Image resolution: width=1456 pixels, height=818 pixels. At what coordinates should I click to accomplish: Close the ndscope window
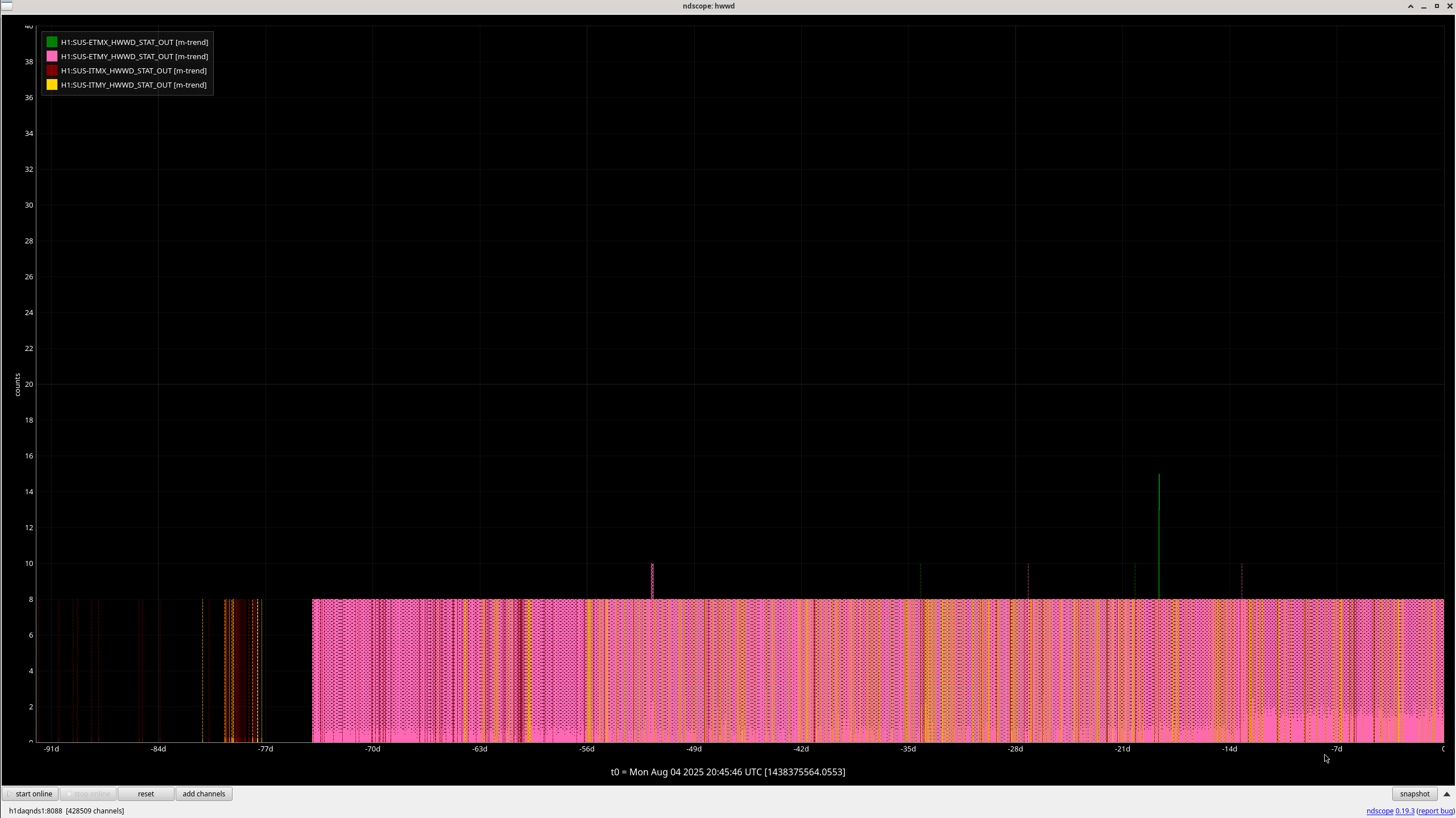(1450, 6)
